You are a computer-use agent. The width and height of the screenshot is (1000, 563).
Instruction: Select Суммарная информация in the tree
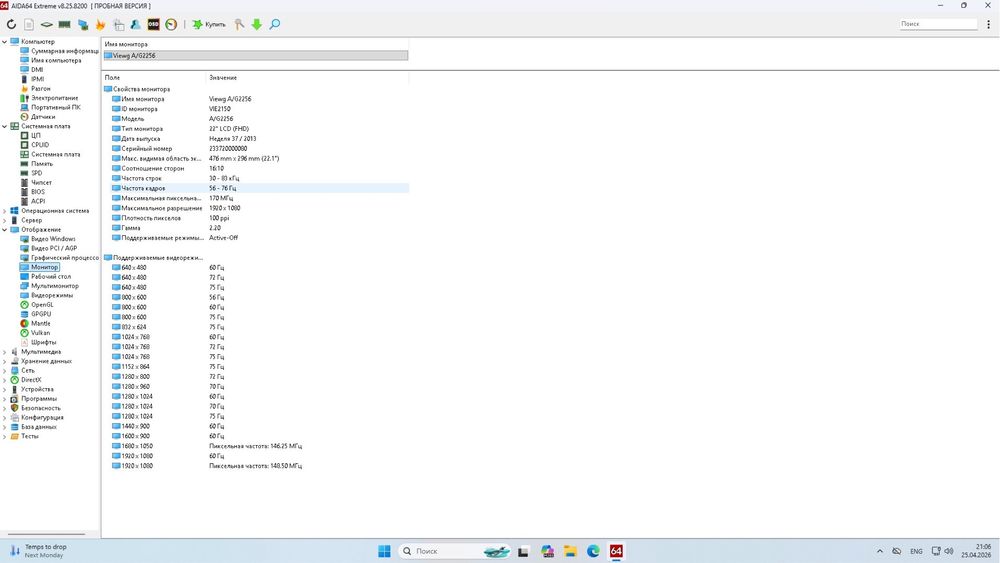click(x=60, y=51)
